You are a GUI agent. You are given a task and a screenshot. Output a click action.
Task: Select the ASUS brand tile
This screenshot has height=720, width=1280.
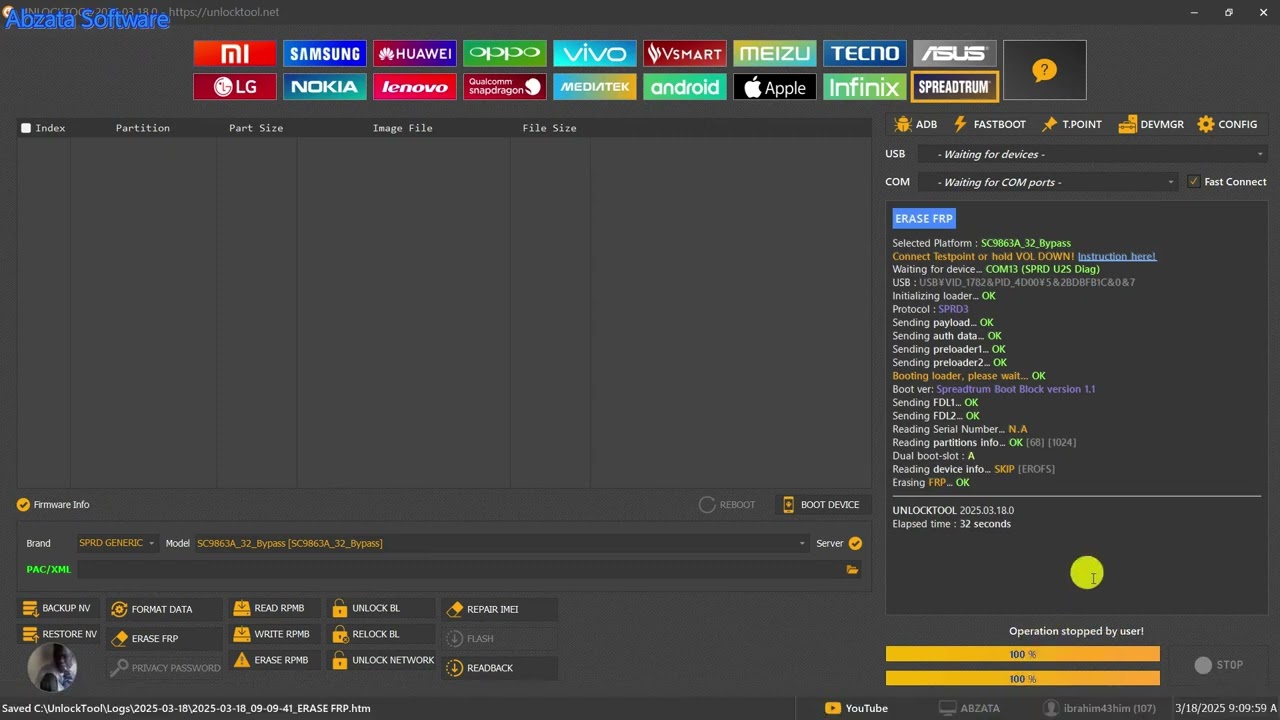(955, 54)
